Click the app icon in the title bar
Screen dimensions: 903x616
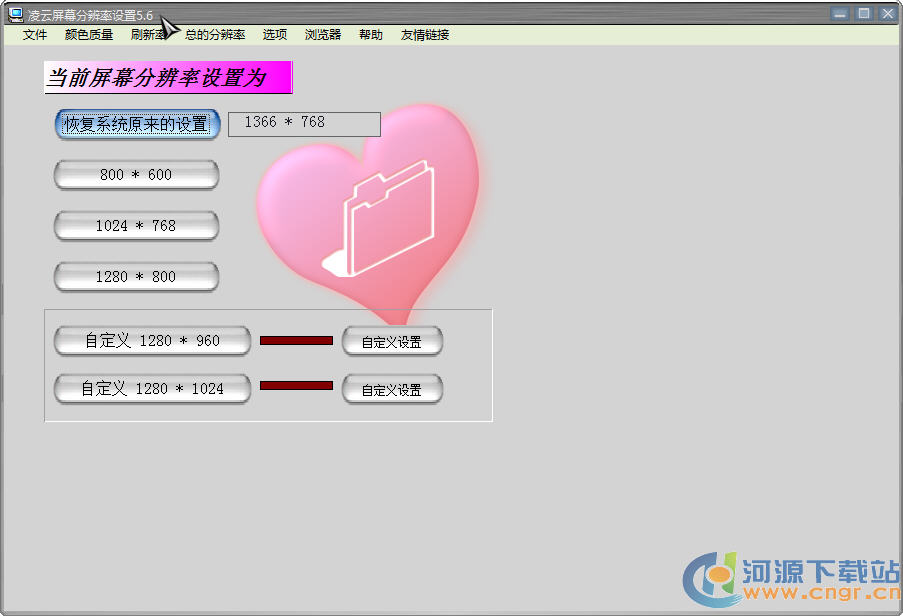click(15, 14)
